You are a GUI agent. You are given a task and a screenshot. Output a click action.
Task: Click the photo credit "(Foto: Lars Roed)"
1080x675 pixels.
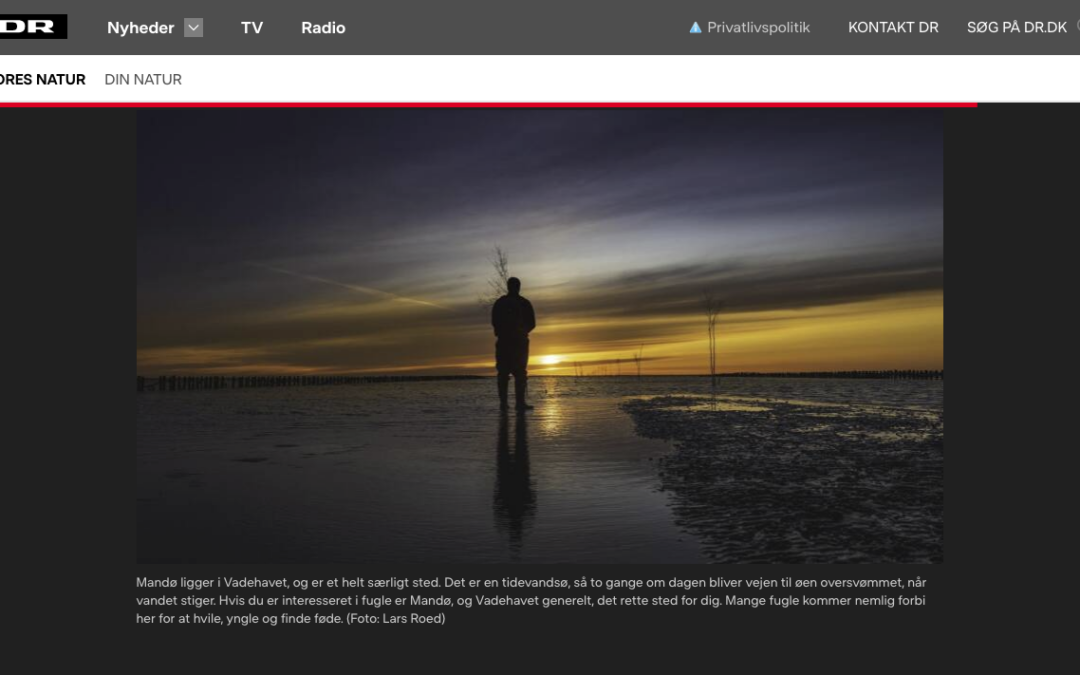click(396, 619)
